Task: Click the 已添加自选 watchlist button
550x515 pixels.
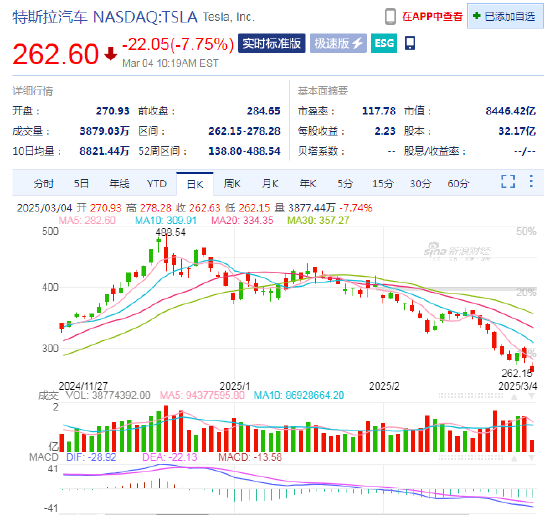Action: (x=505, y=16)
